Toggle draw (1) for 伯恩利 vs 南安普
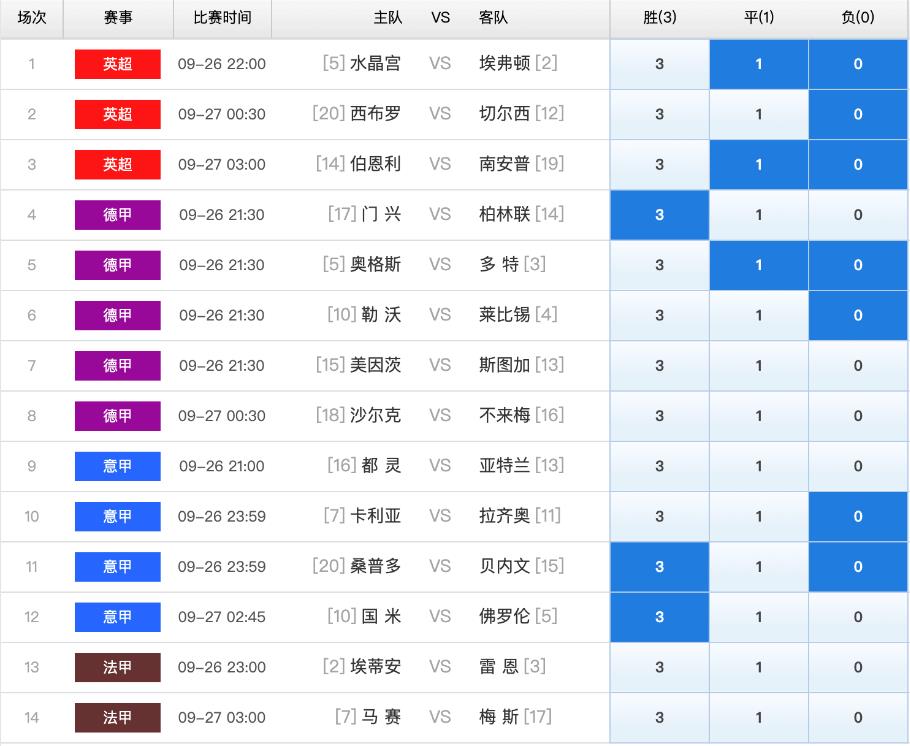This screenshot has height=746, width=910. tap(759, 164)
